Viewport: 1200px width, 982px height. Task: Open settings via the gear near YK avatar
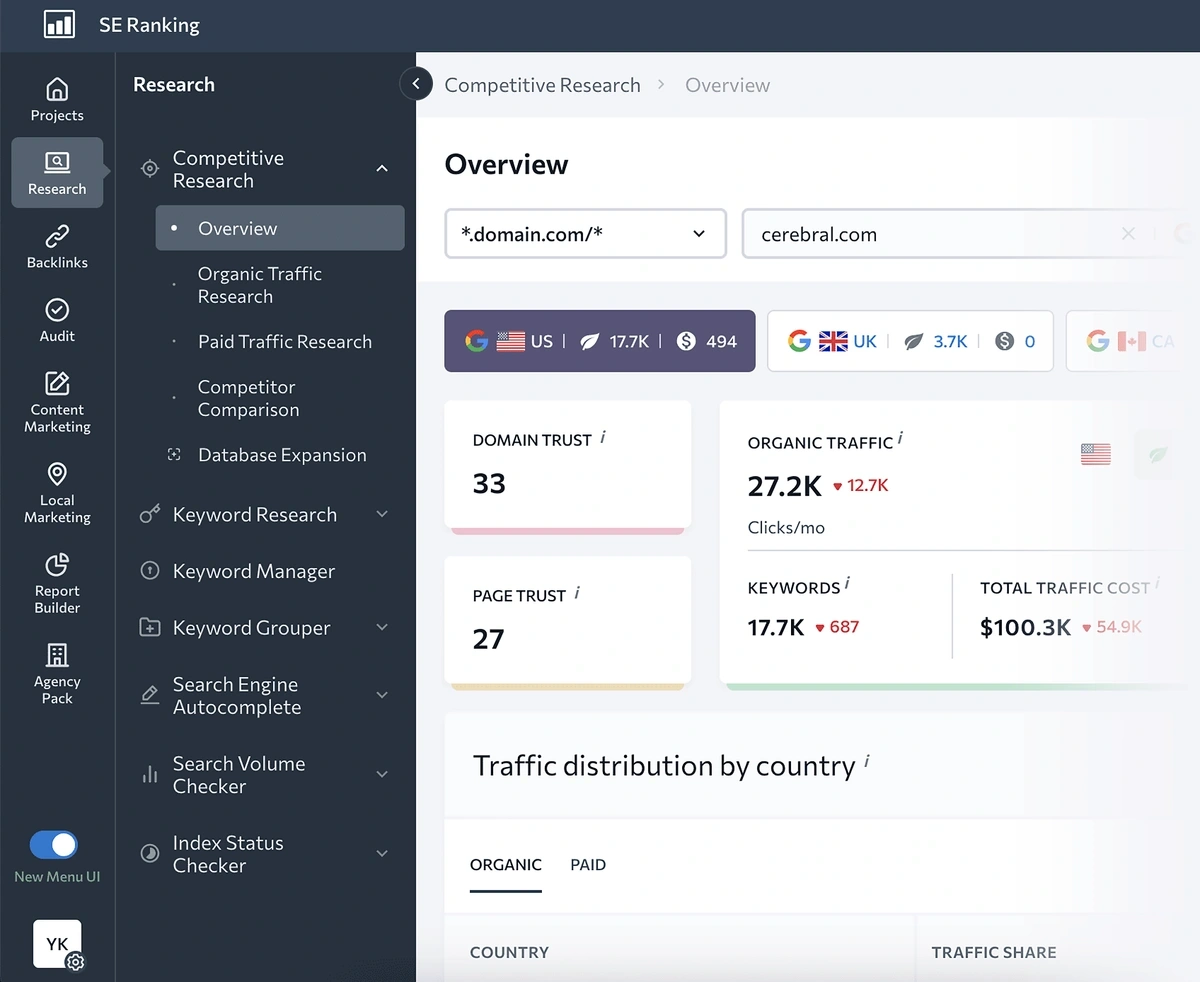pyautogui.click(x=75, y=960)
